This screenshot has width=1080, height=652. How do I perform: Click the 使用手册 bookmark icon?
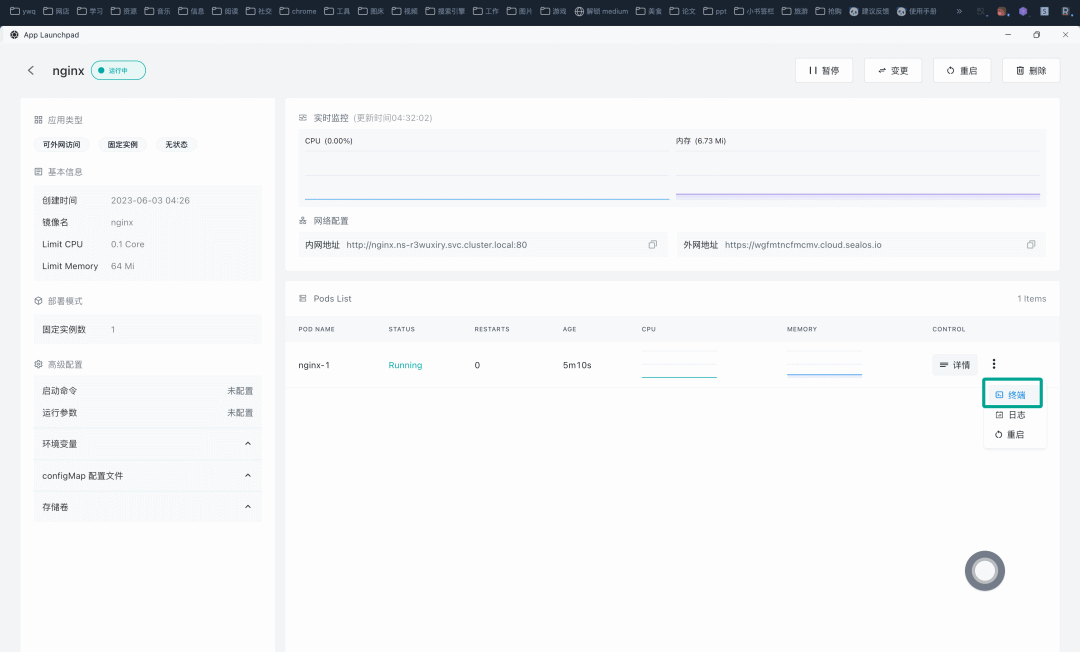click(x=901, y=11)
